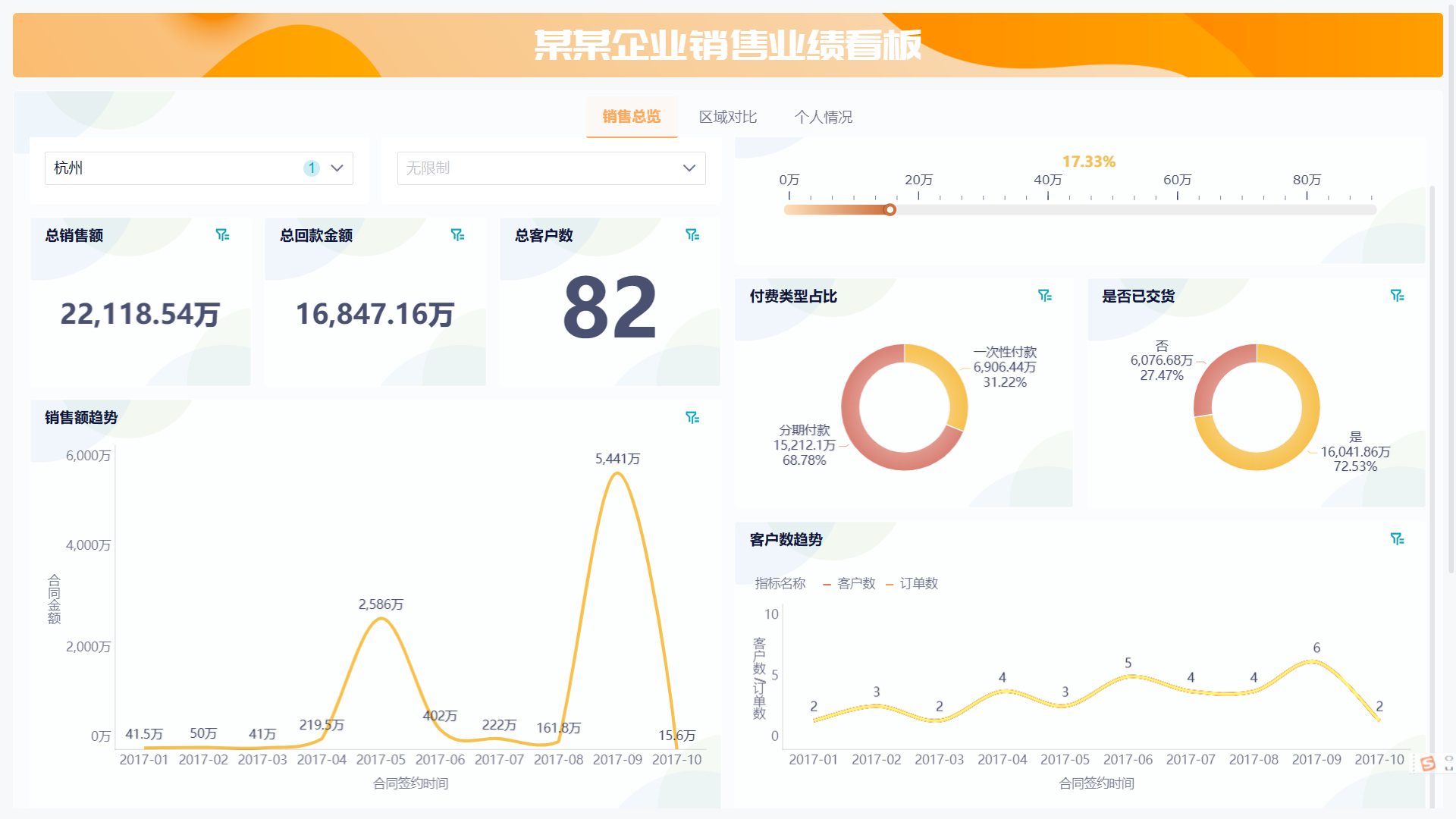Open the filter icon on 销售额趋势 chart

coord(692,417)
